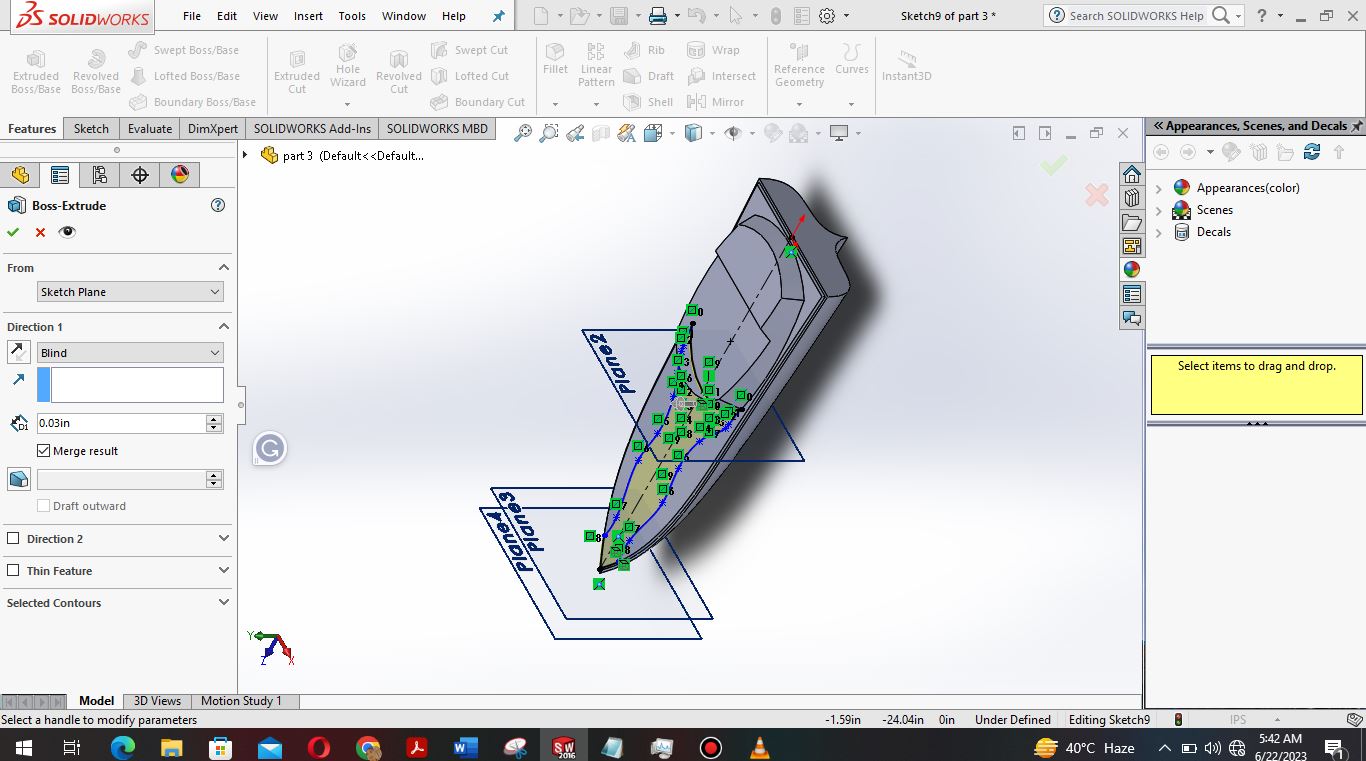Open Boss-Extrude help question mark

[218, 205]
